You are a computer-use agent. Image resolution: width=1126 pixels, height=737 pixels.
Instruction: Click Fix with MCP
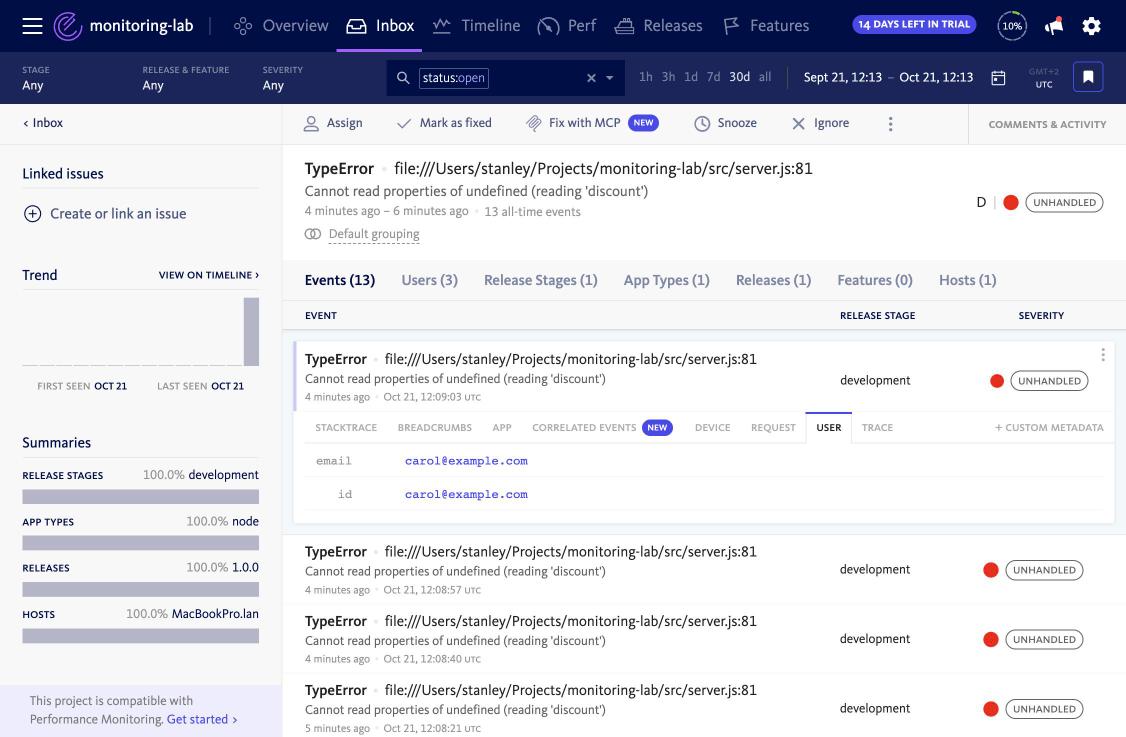[592, 124]
